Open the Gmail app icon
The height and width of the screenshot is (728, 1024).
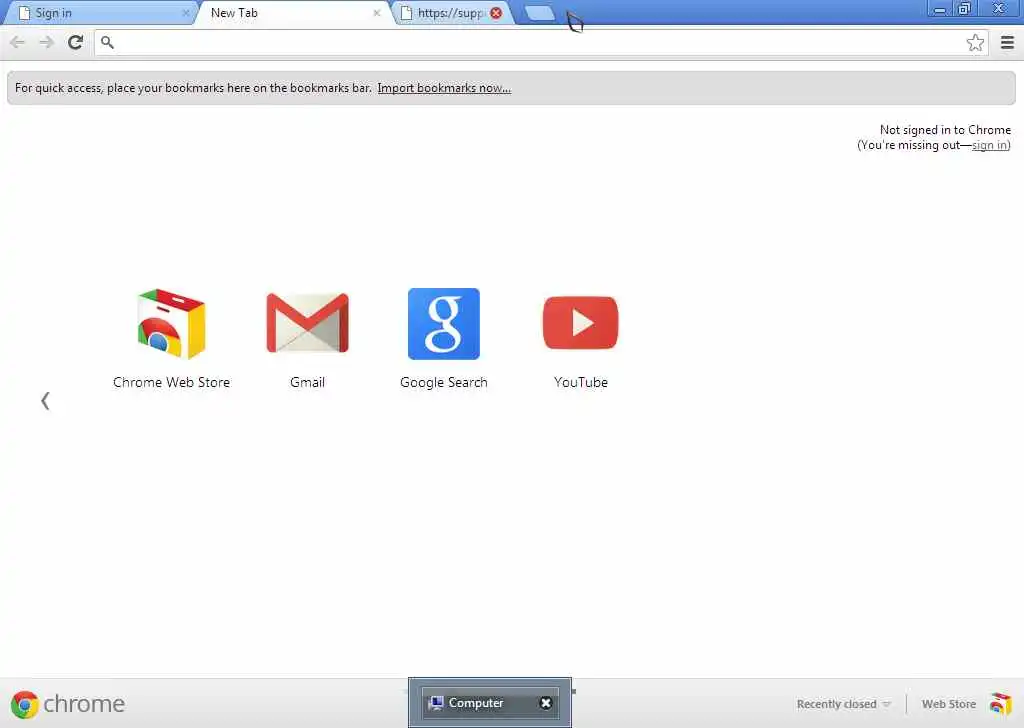(x=307, y=323)
